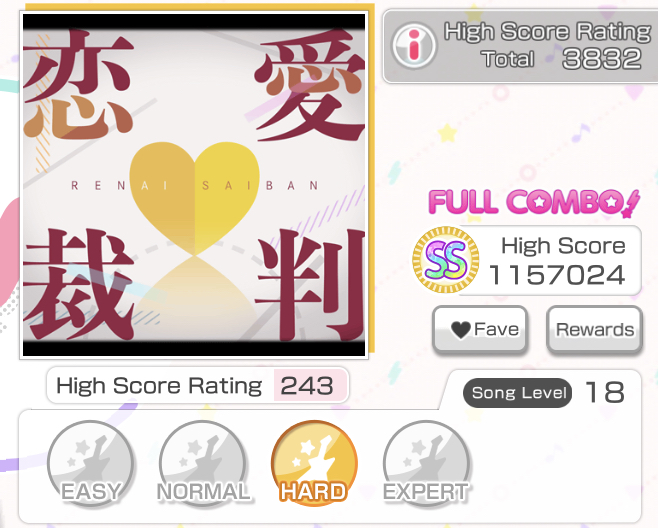The width and height of the screenshot is (658, 528).
Task: Click the guitar icon in EXPERT badge
Action: 427,455
